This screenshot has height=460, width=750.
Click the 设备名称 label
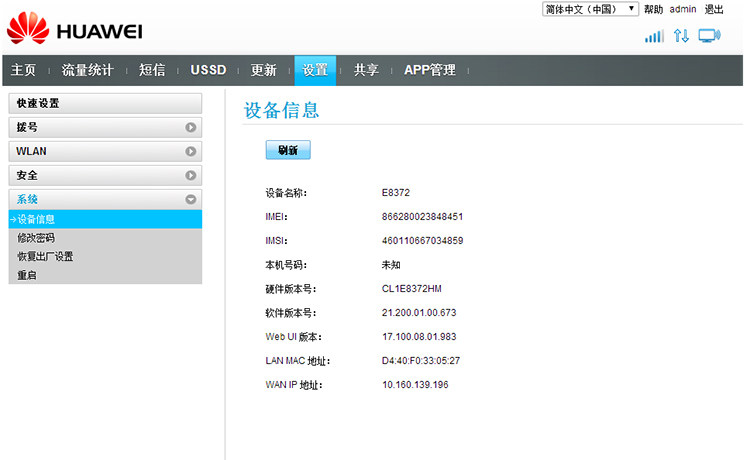click(286, 193)
